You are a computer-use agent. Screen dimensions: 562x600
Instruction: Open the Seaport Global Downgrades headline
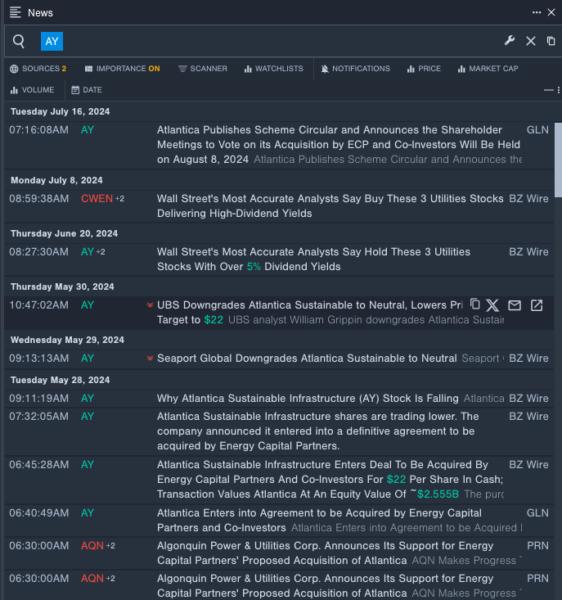(x=307, y=359)
